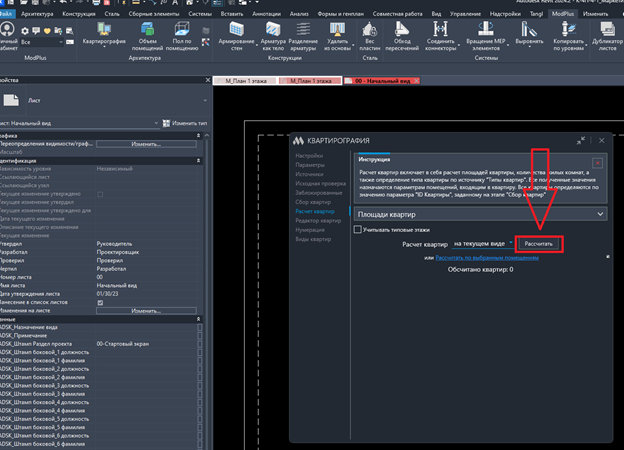The width and height of the screenshot is (624, 450).
Task: Open the Архитектура ribbon tab
Action: point(37,14)
